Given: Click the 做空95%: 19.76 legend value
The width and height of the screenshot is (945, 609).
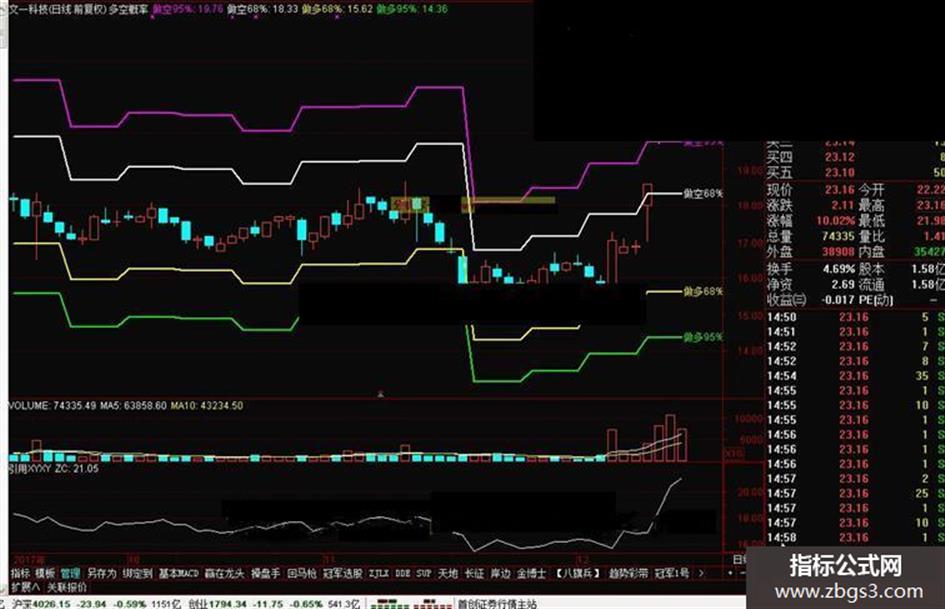Looking at the screenshot, I should point(187,8).
